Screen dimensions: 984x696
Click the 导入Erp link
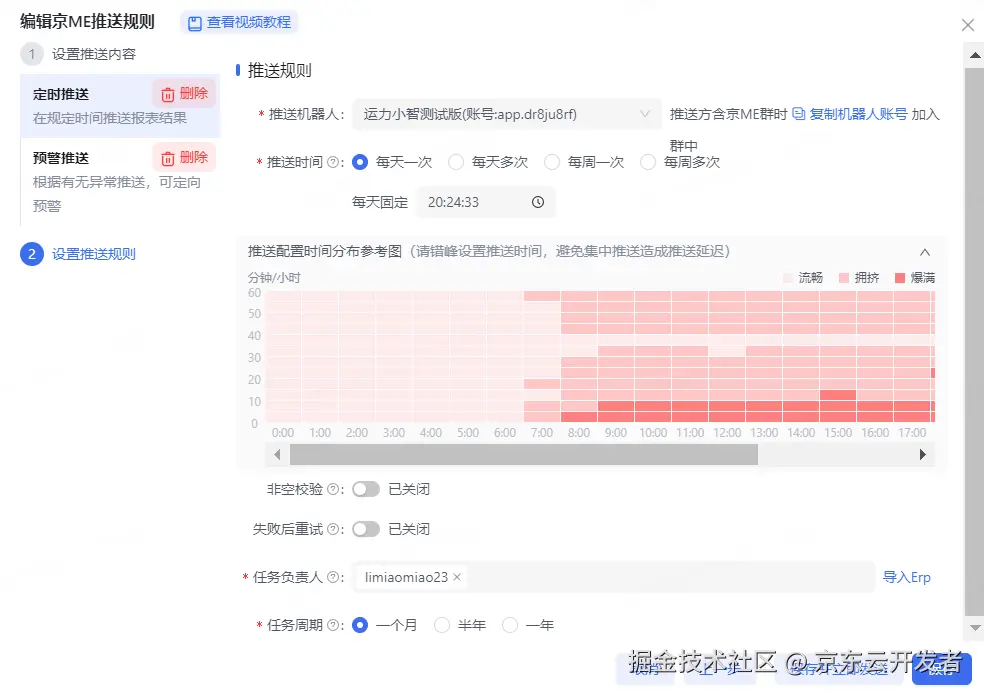click(907, 577)
